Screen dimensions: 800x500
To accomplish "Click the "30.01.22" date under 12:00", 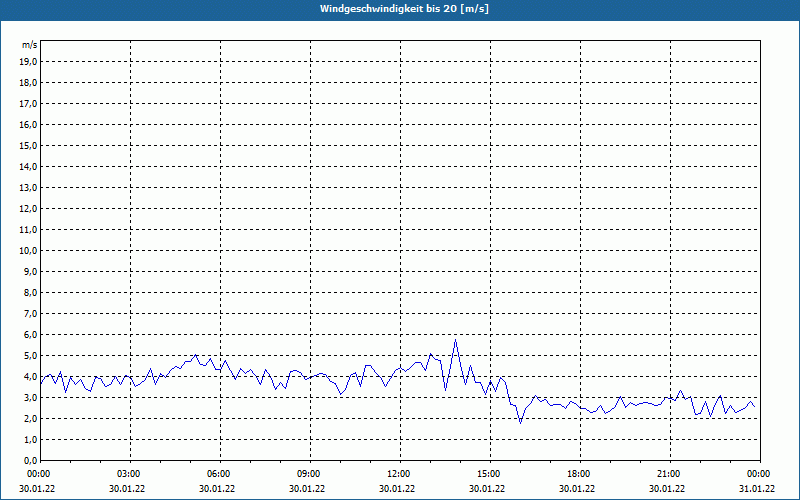I will (397, 488).
